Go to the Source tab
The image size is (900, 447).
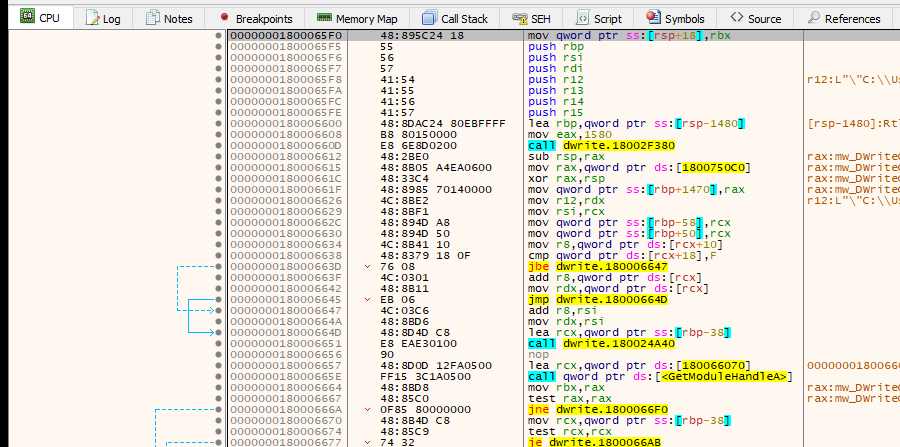(755, 18)
